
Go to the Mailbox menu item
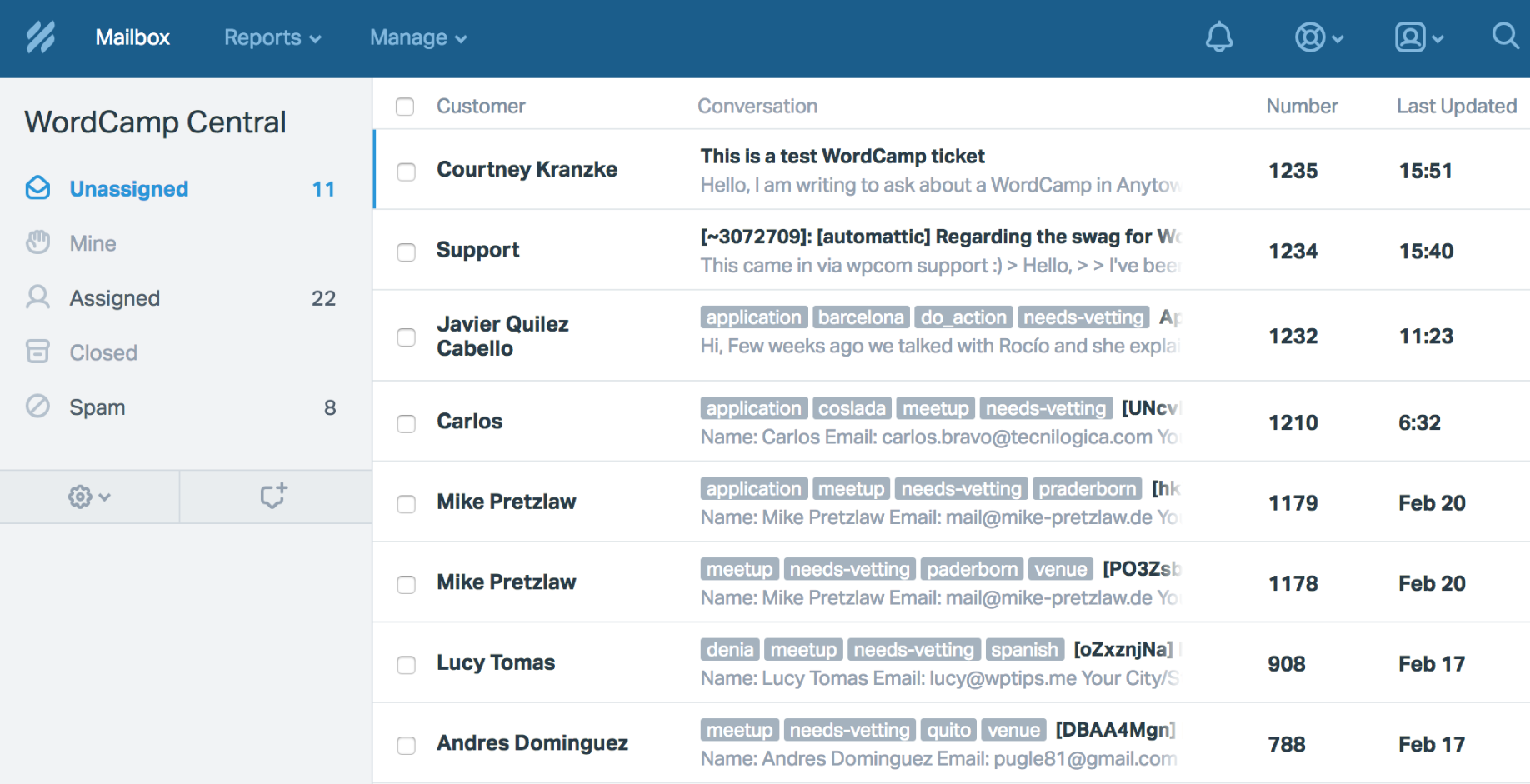[132, 37]
